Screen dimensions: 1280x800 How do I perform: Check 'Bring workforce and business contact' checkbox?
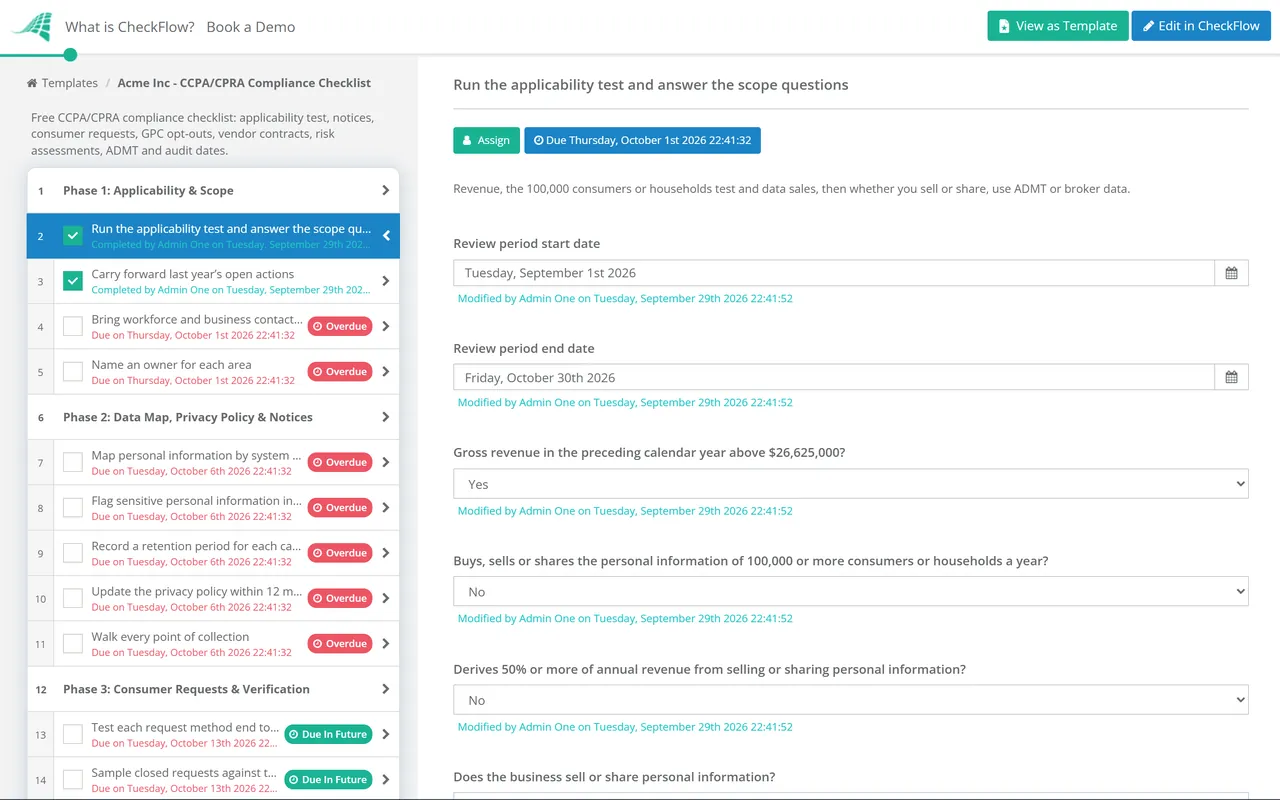pos(73,326)
